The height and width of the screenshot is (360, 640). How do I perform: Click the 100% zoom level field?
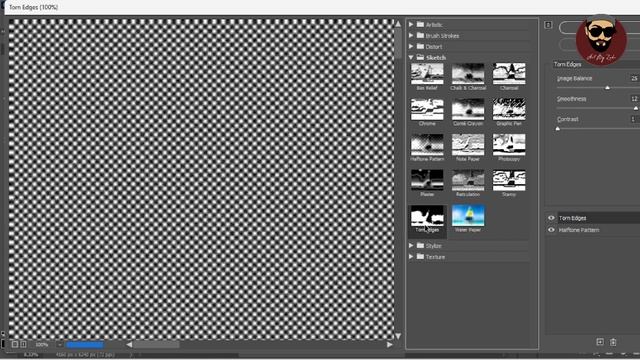coord(42,344)
